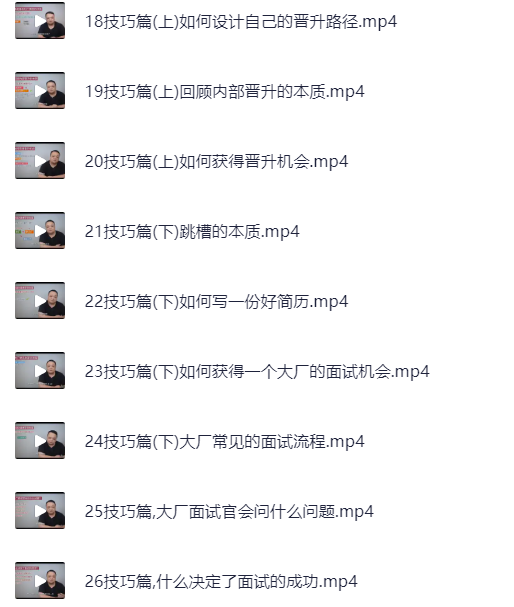Play video 20 thumbnail about 晋升机会
This screenshot has height=607, width=514.
click(40, 161)
